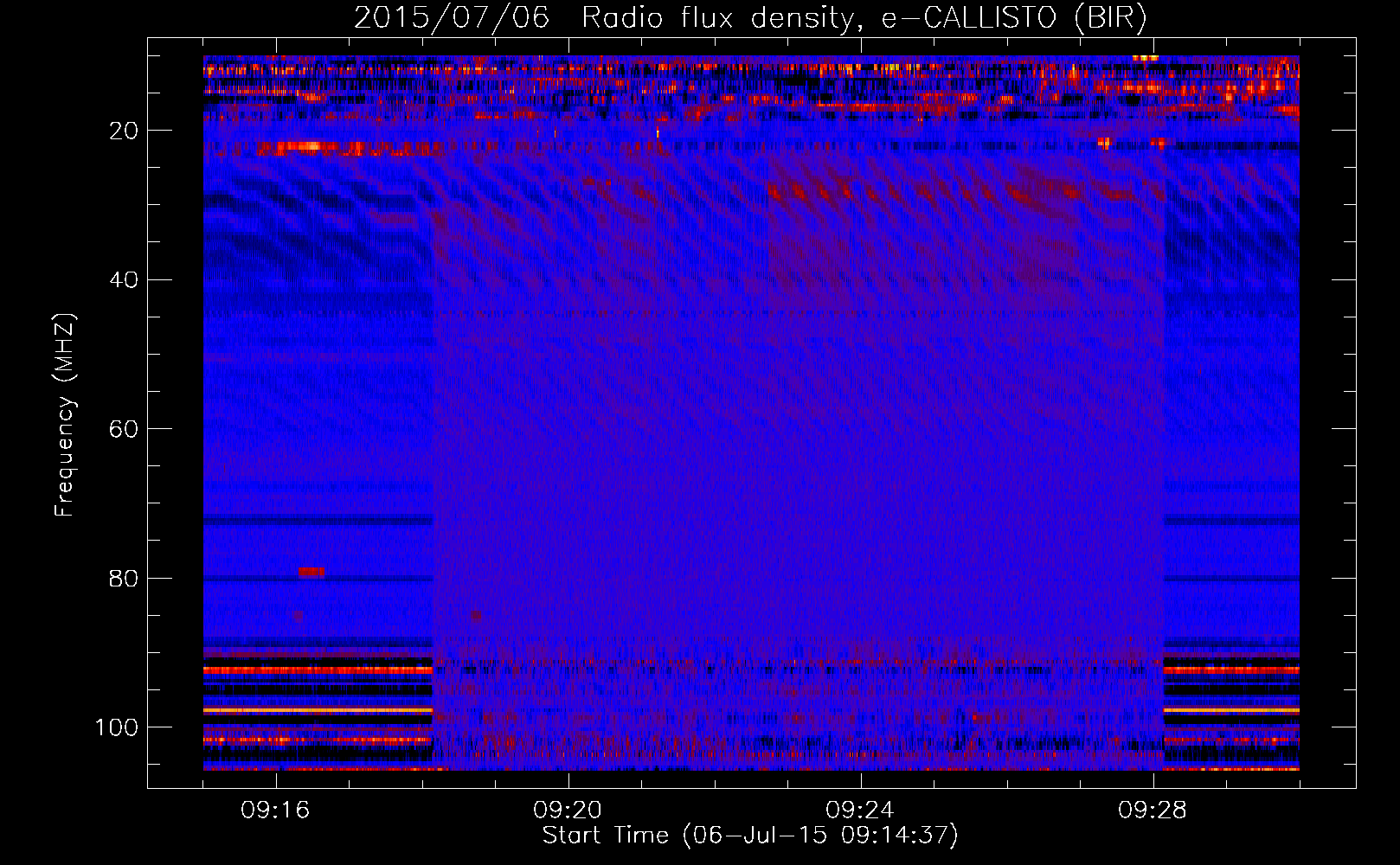Click the 100 frequency tick label
1400x865 pixels.
pyautogui.click(x=117, y=727)
